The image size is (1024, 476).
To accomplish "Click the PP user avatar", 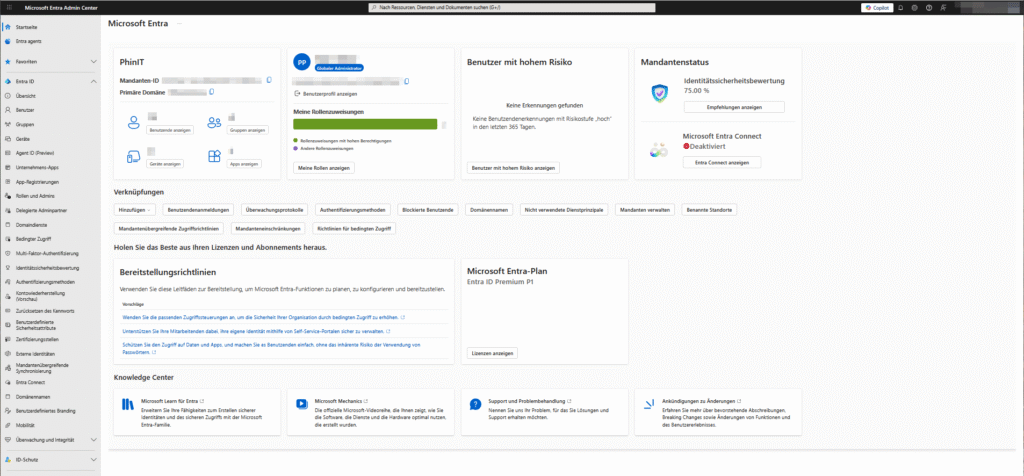I will pyautogui.click(x=301, y=62).
